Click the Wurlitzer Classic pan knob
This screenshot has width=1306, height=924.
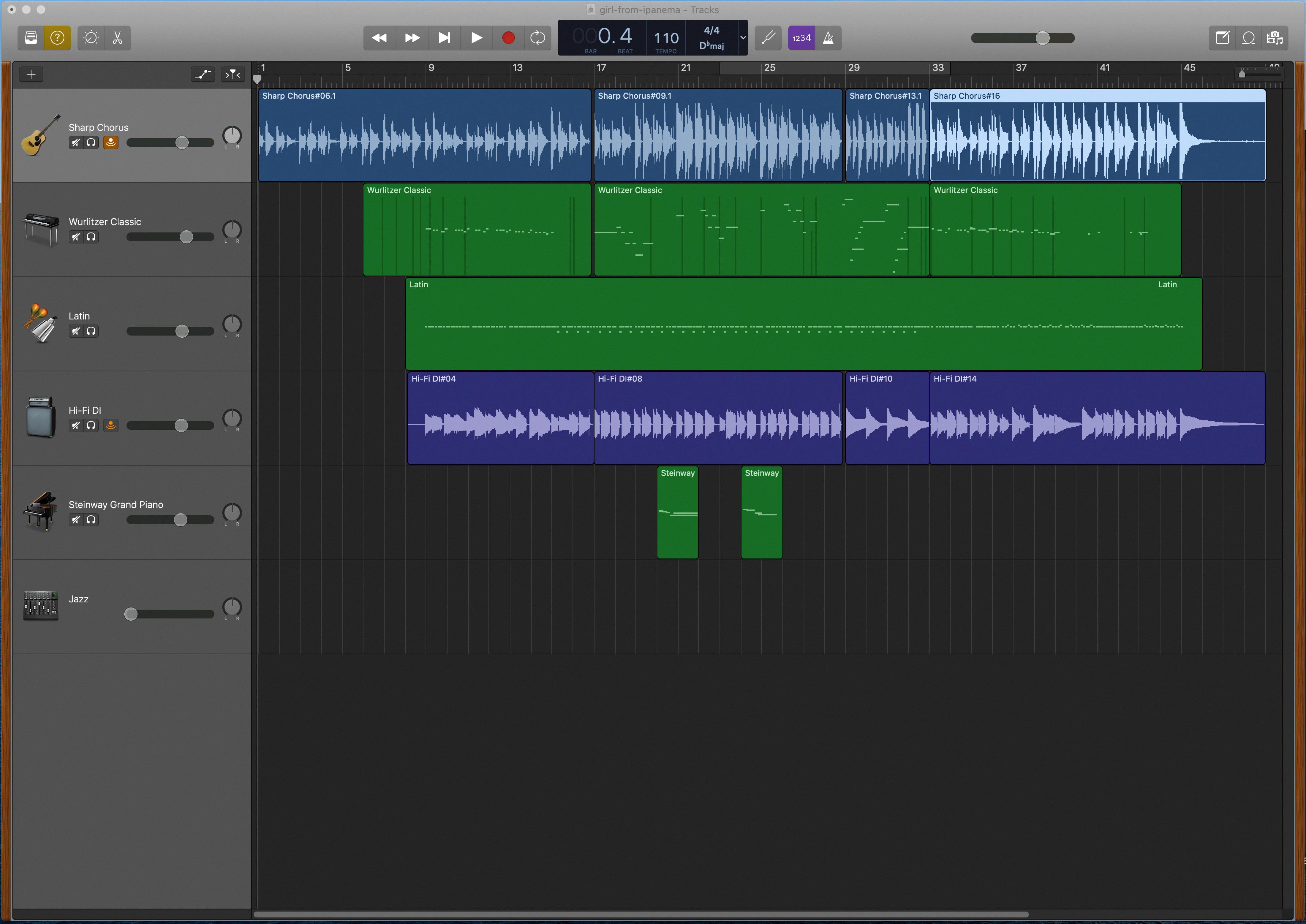click(x=232, y=230)
